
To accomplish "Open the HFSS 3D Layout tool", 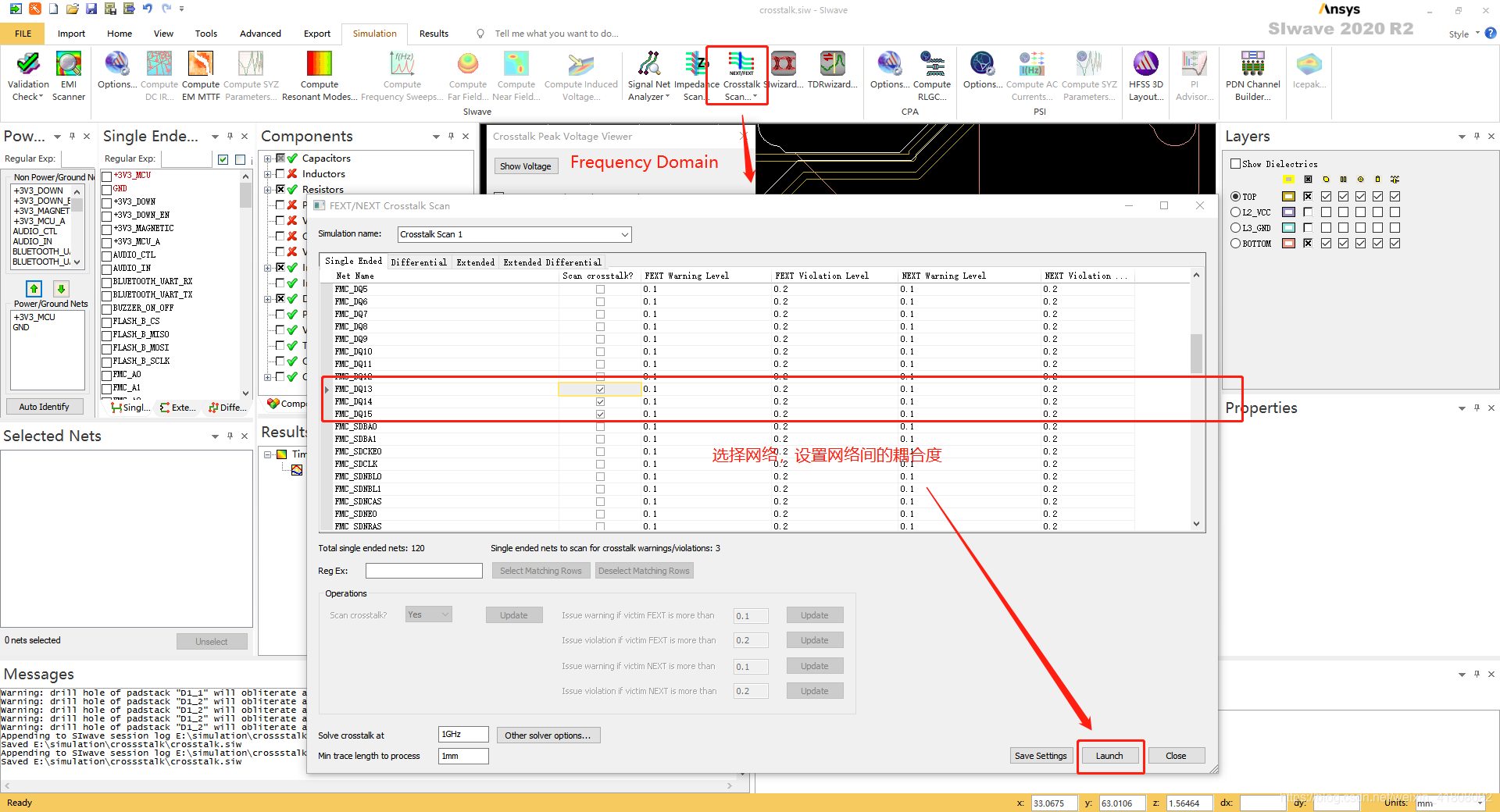I will 1146,76.
